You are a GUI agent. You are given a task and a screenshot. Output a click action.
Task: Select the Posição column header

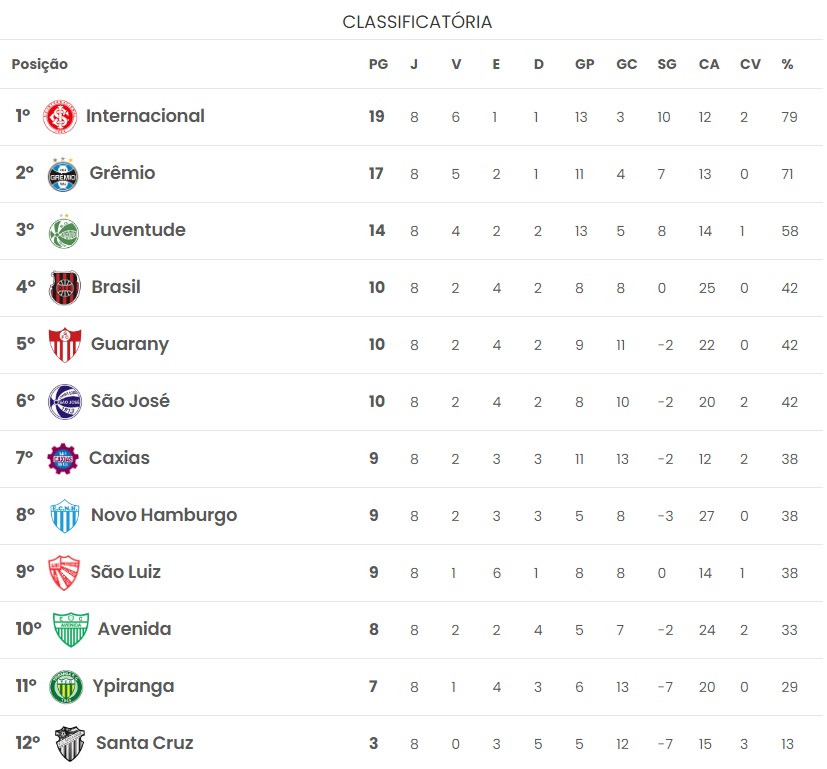point(40,64)
